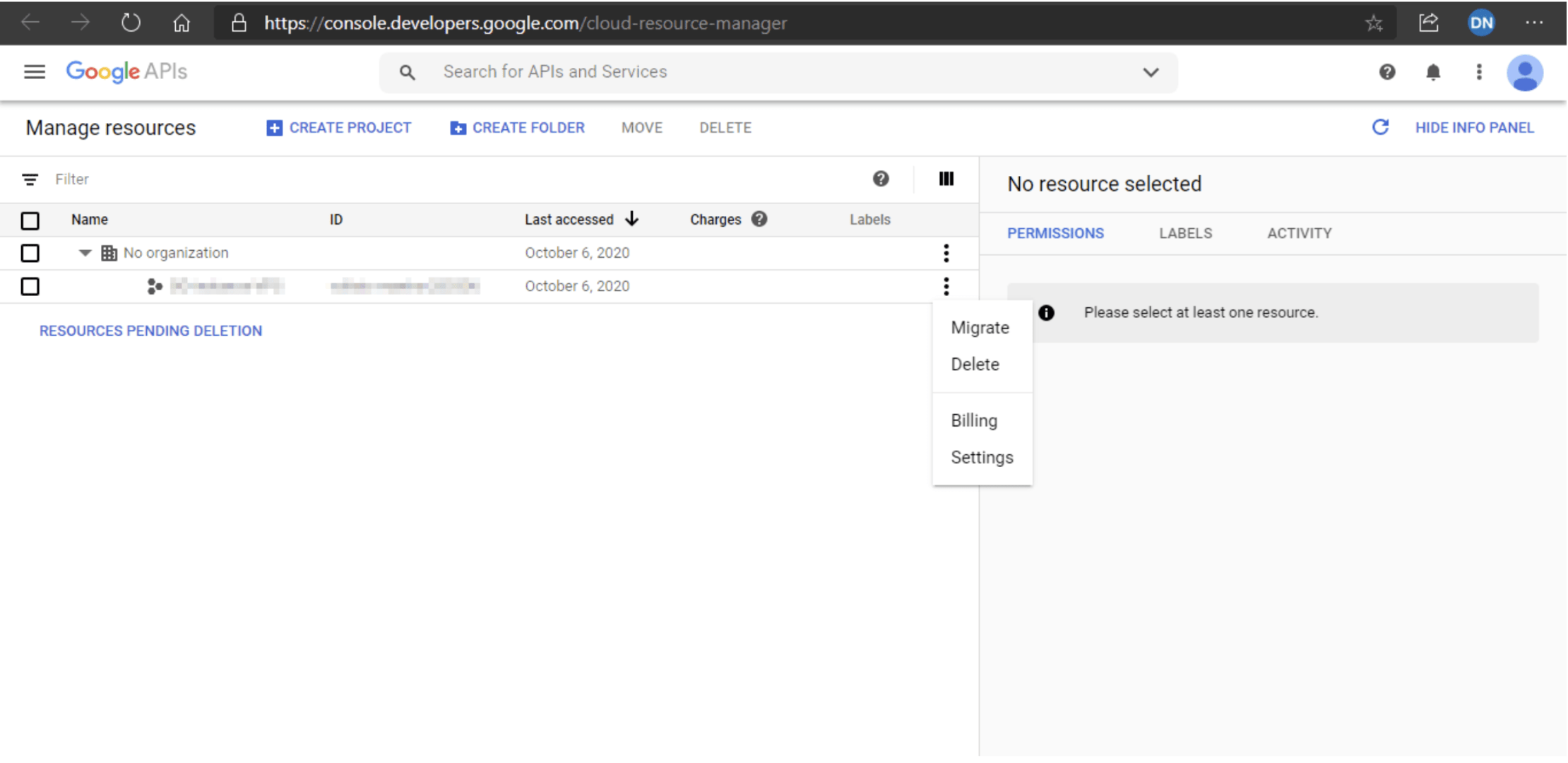Check the No organization row checkbox
Viewport: 1568px width, 763px height.
(30, 253)
